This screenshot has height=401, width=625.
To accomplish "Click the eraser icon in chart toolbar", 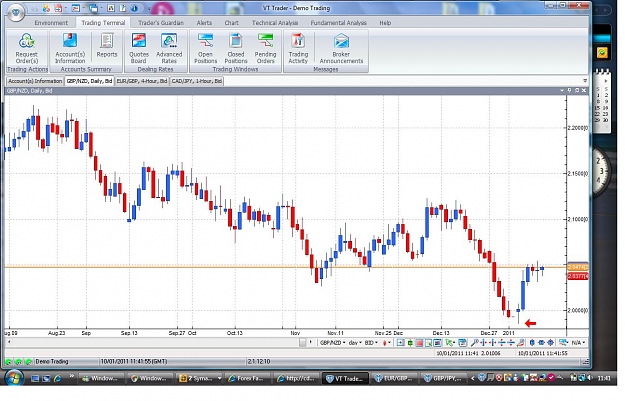I will click(x=520, y=343).
